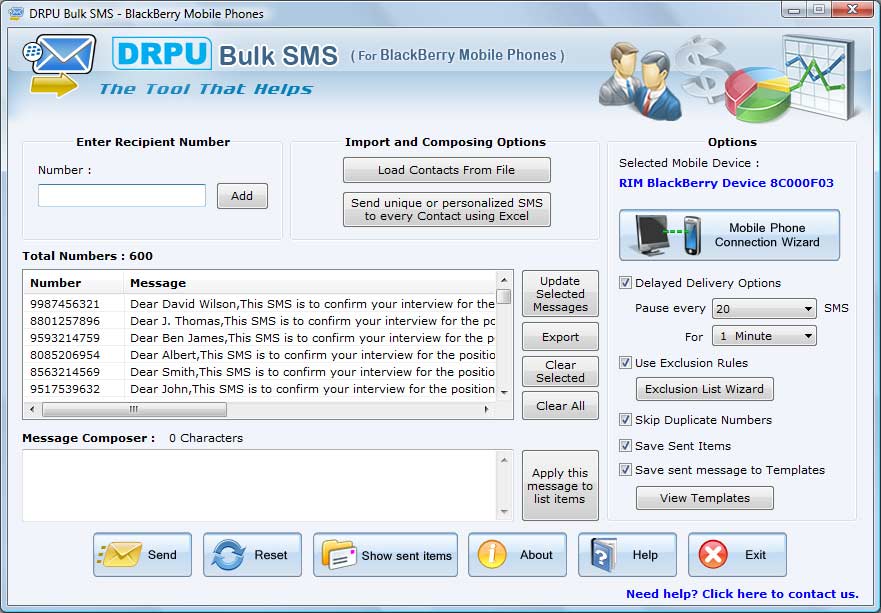This screenshot has width=881, height=613.
Task: Click the Dear Albert message cell
Action: pos(312,355)
